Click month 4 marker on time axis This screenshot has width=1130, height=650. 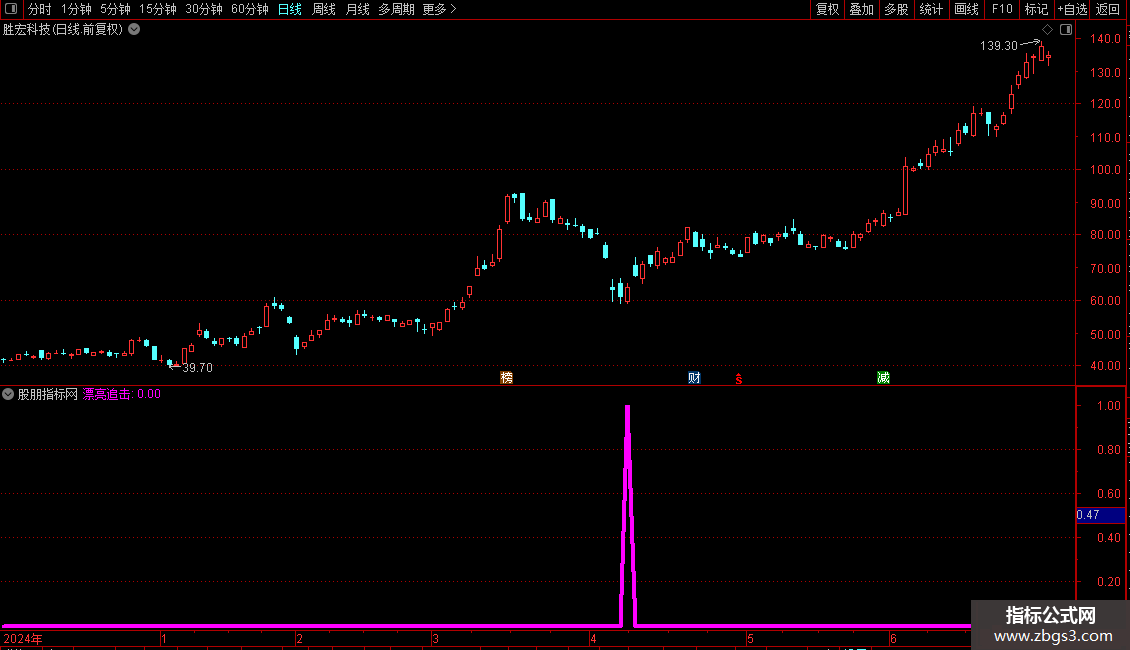coord(593,638)
